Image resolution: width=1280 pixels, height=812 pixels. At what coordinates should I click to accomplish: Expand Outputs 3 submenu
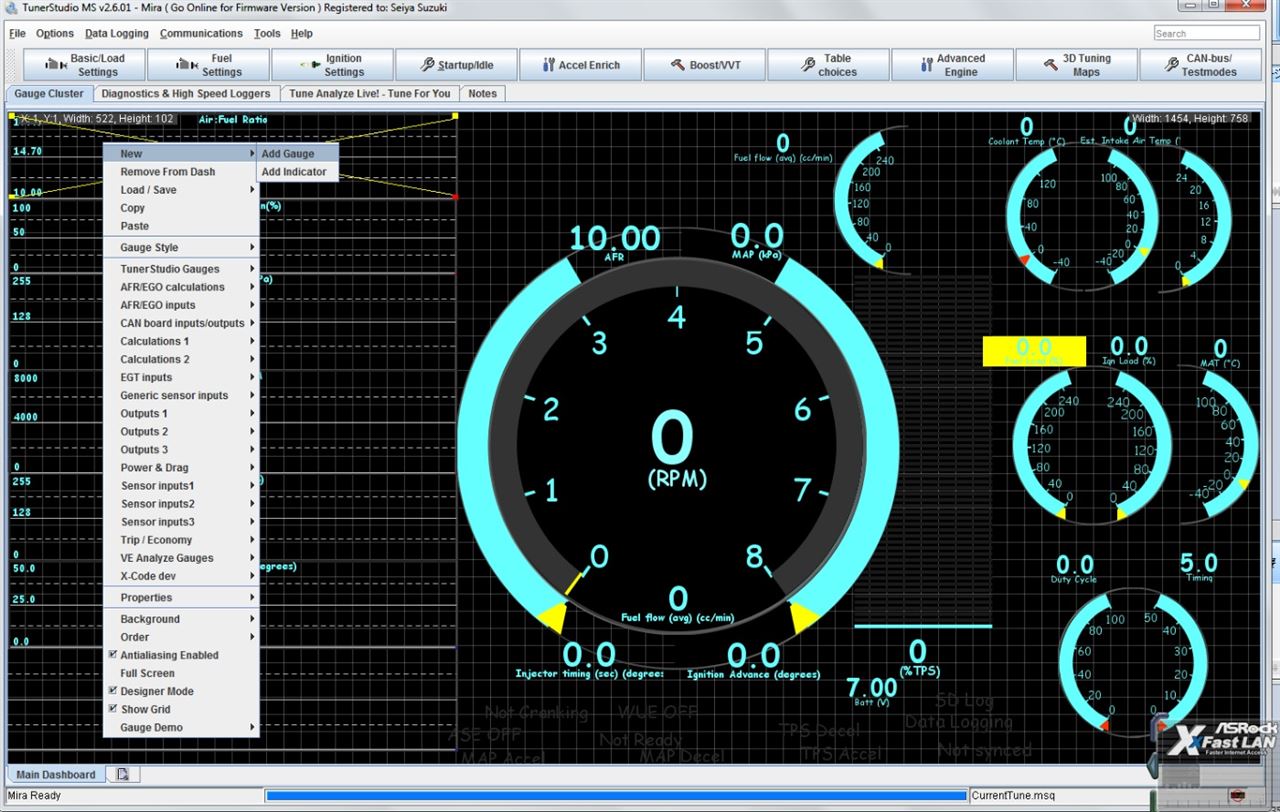click(181, 449)
